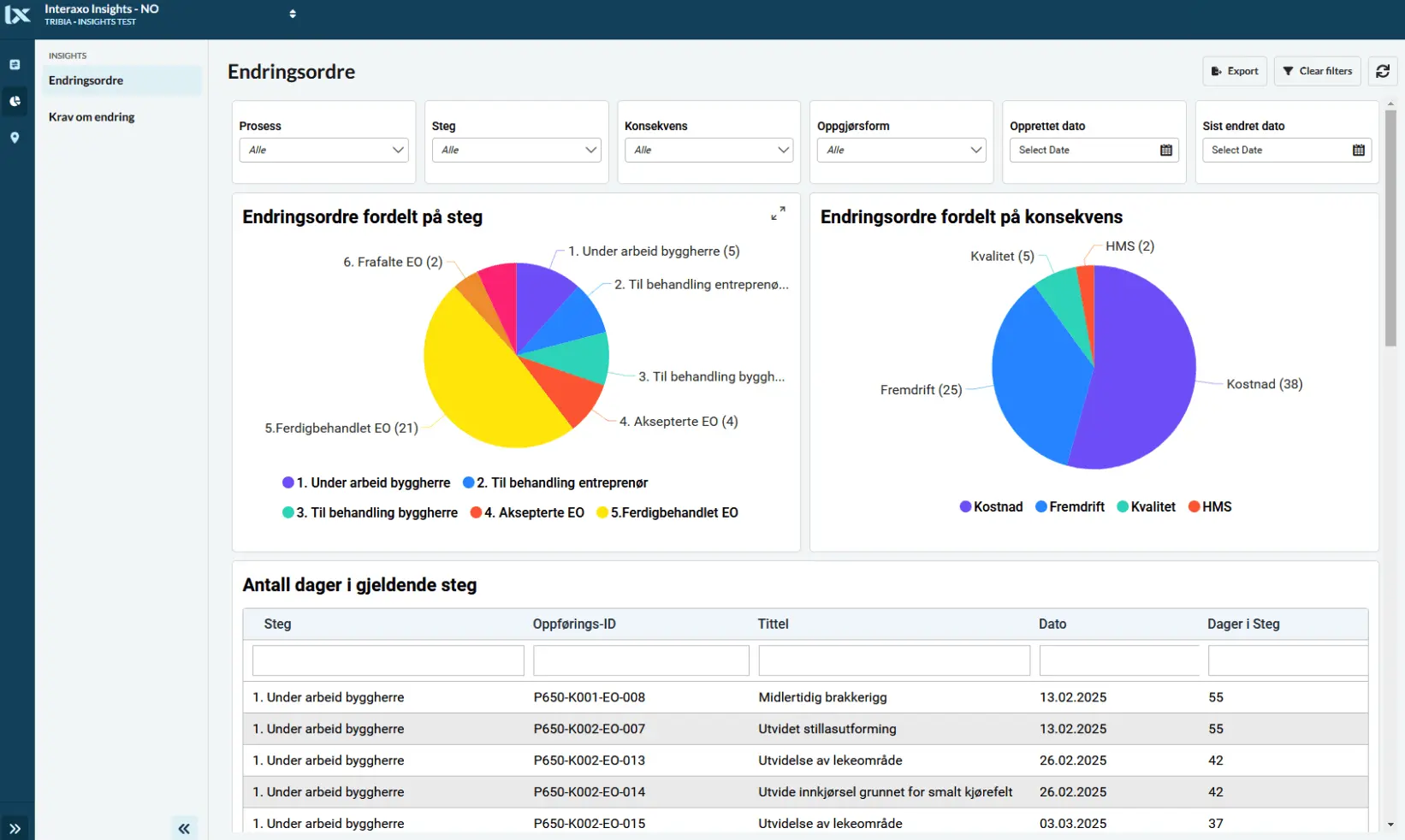This screenshot has height=840, width=1405.
Task: Click the Interaxo logo icon
Action: click(18, 15)
